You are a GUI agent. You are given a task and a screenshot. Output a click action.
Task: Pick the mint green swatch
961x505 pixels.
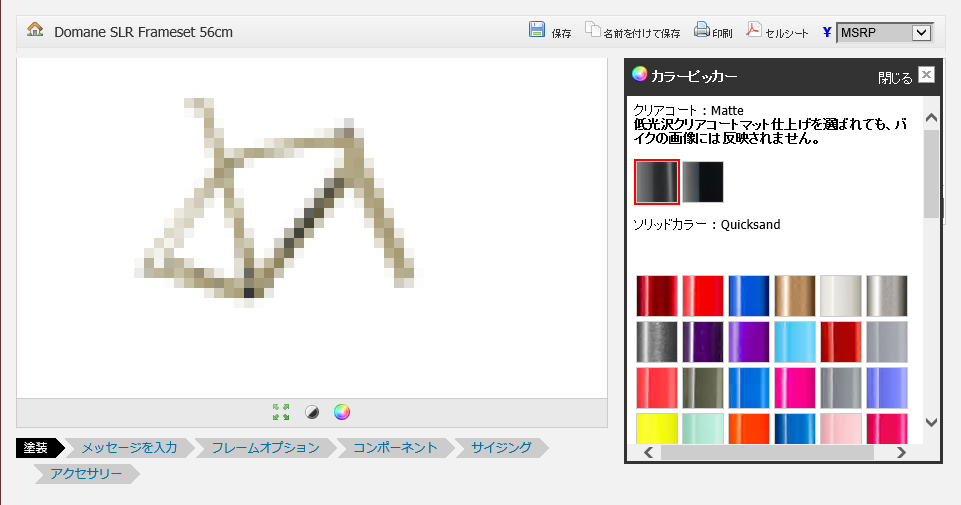[x=703, y=428]
